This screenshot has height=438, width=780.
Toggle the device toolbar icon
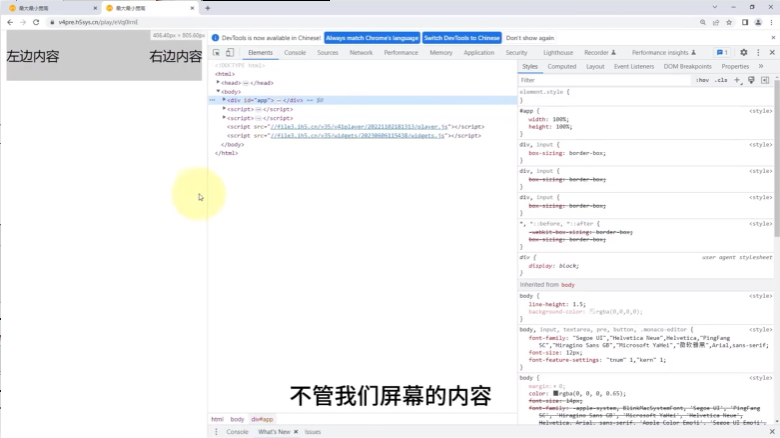tap(230, 53)
